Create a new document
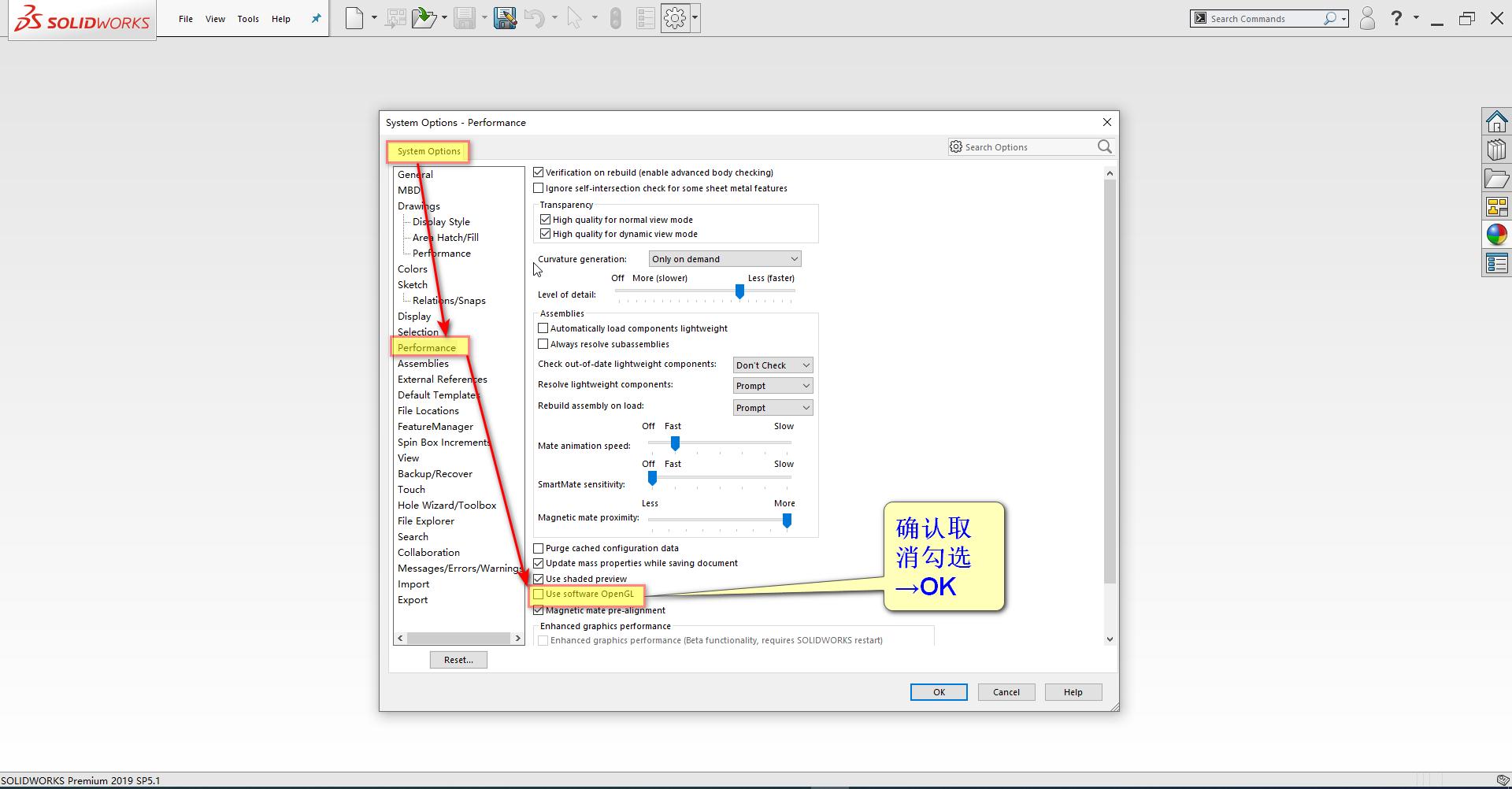Viewport: 1512px width, 789px height. click(354, 17)
